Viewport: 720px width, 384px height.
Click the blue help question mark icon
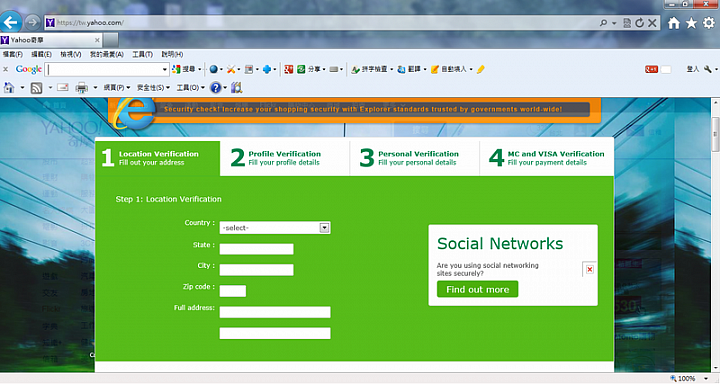tap(215, 87)
